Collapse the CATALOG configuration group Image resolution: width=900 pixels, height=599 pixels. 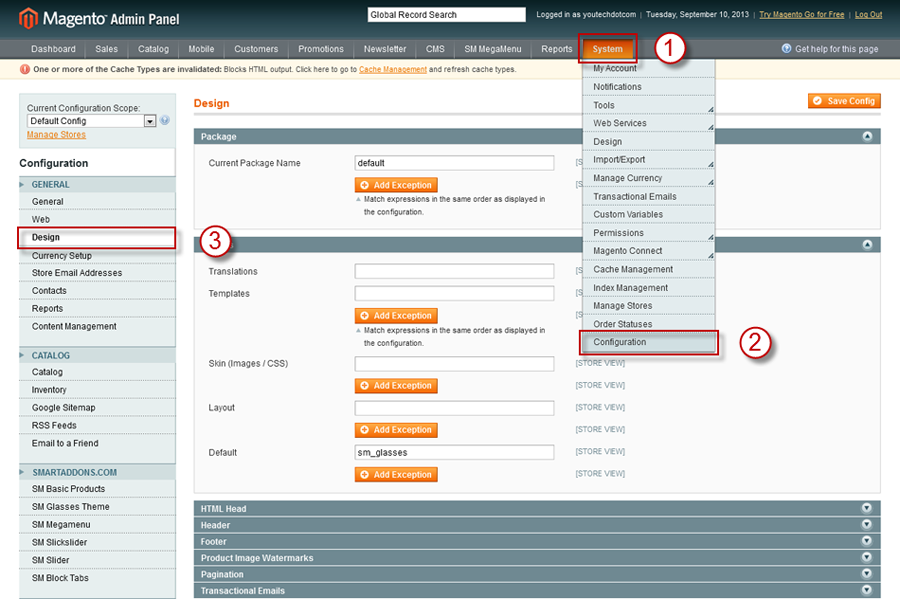(97, 355)
